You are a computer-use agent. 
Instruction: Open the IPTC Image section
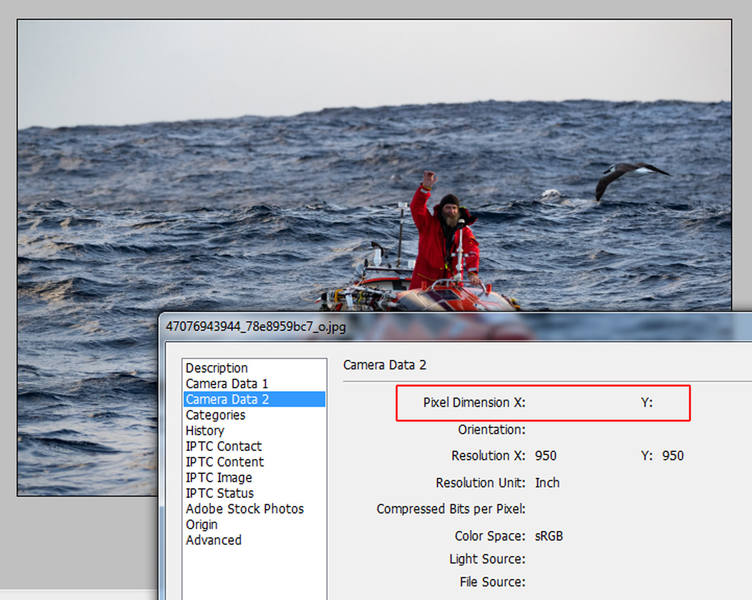point(219,478)
